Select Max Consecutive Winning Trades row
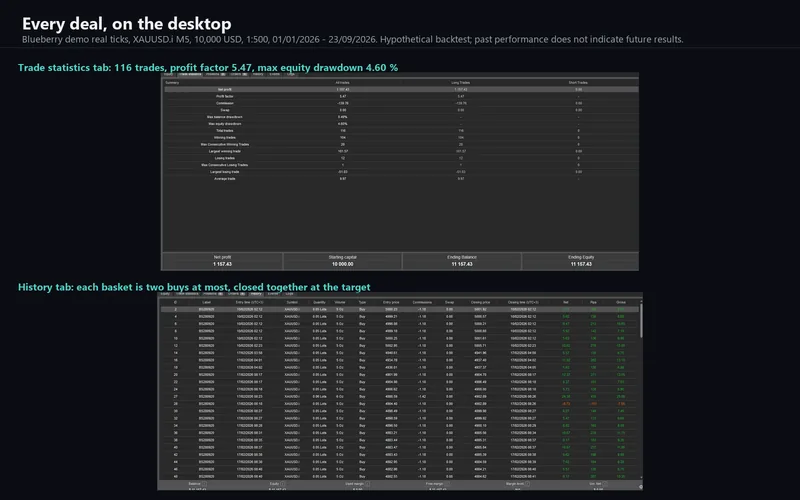Screen dimensions: 800x500 (401, 144)
